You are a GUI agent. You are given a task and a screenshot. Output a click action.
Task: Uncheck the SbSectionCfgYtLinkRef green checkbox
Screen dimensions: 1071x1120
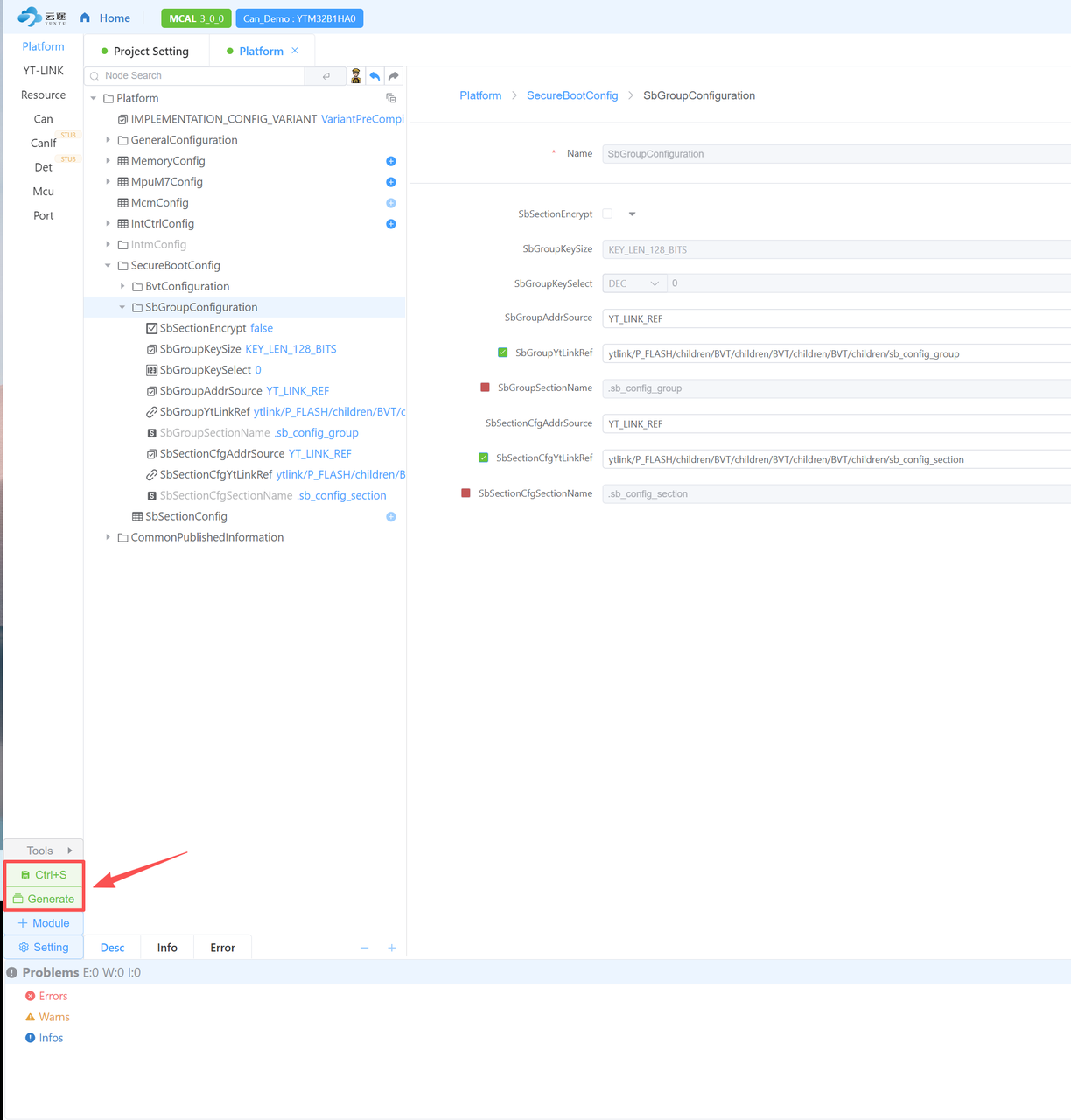click(483, 458)
